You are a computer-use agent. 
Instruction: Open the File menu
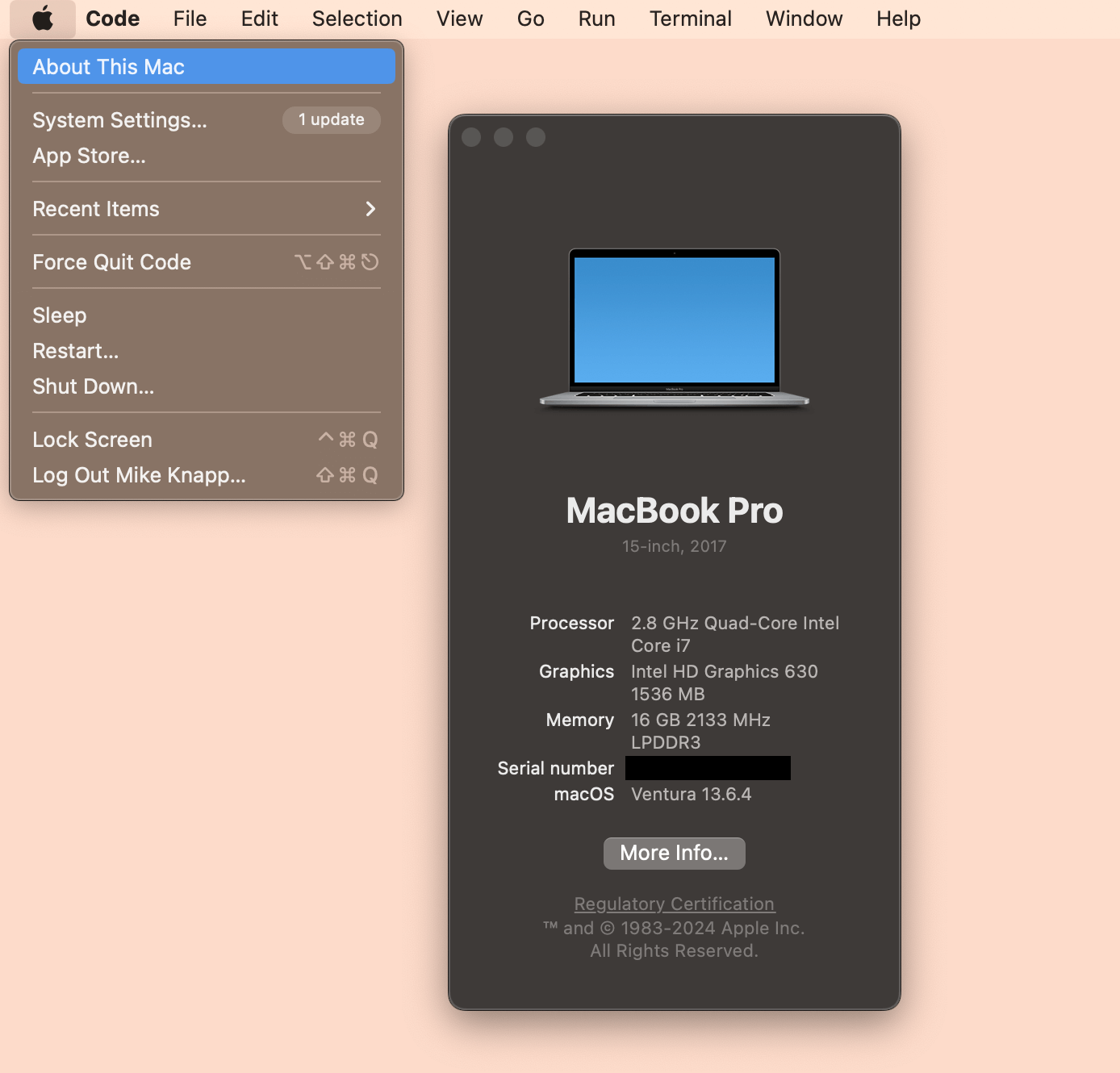[190, 19]
